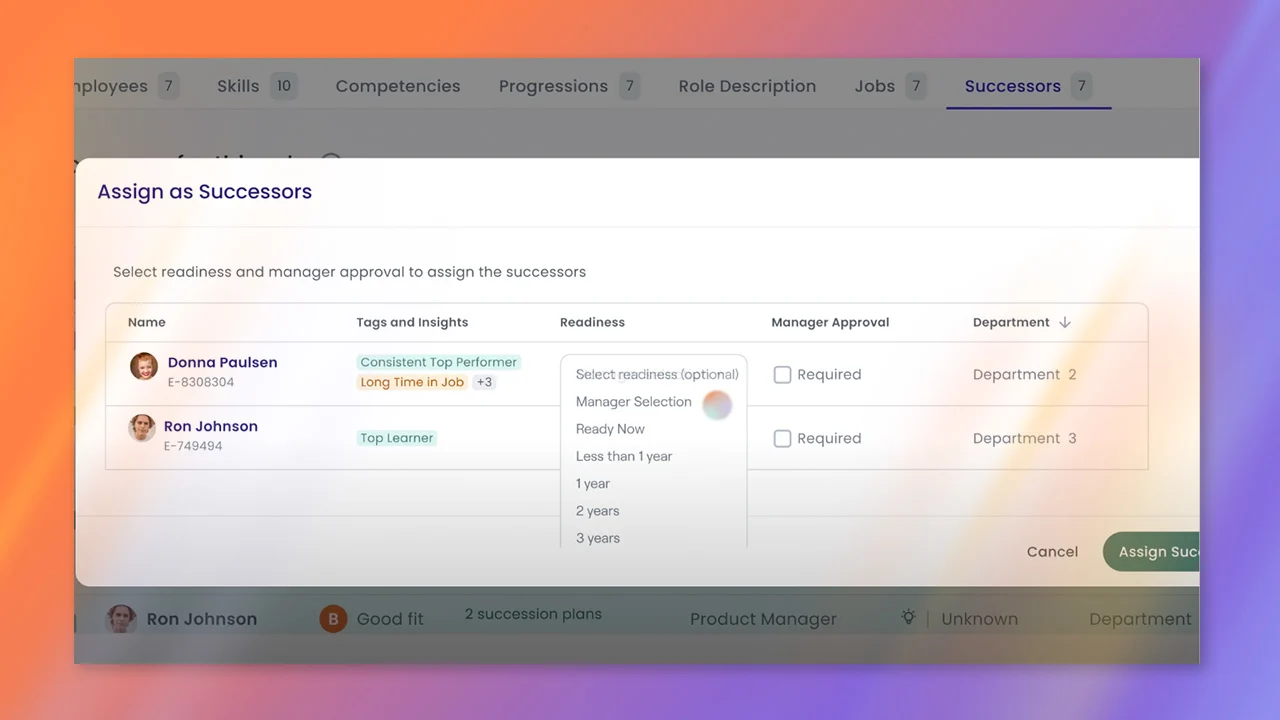Click Ron Johnson's avatar in the dialog
1280x720 pixels.
click(x=142, y=428)
